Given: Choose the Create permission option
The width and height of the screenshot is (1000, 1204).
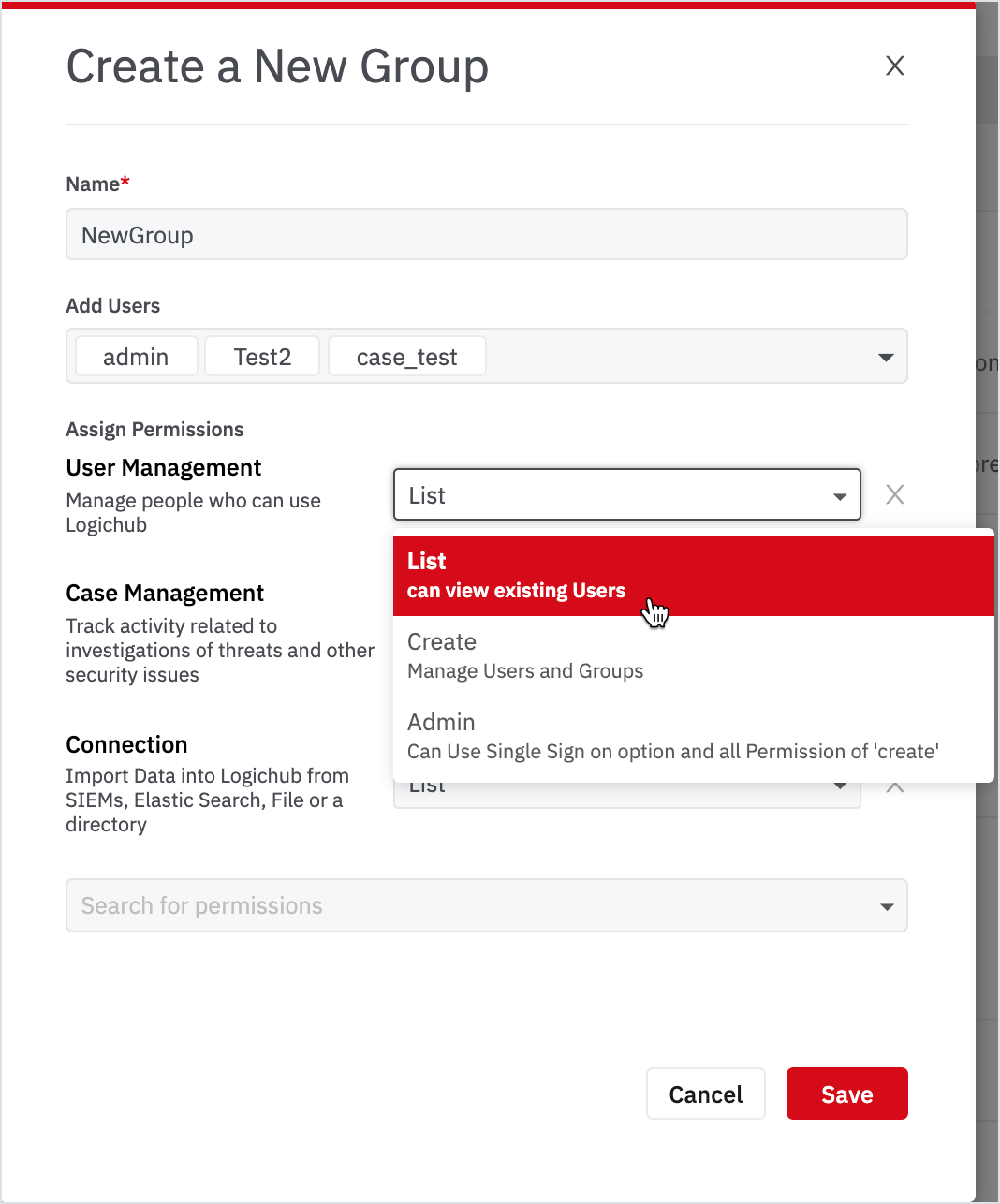Looking at the screenshot, I should pos(694,656).
